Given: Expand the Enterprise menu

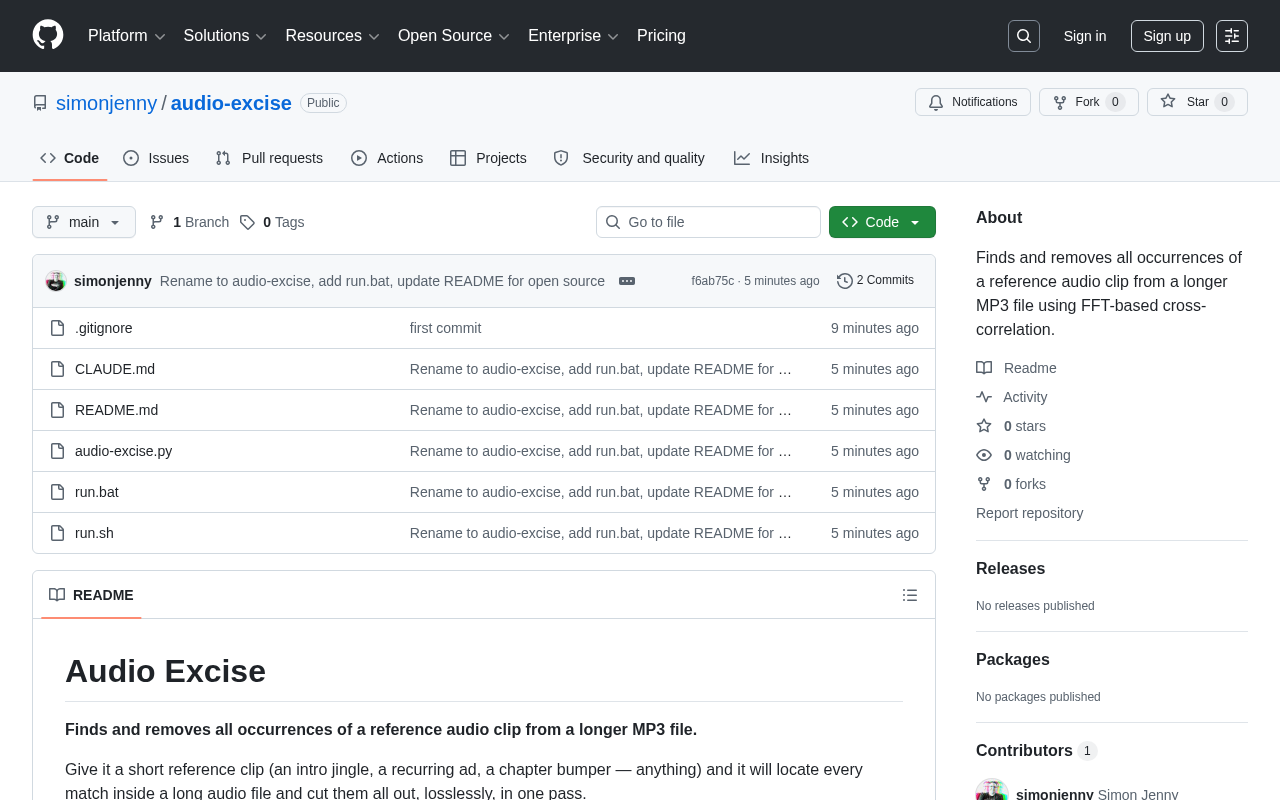Looking at the screenshot, I should click(574, 36).
